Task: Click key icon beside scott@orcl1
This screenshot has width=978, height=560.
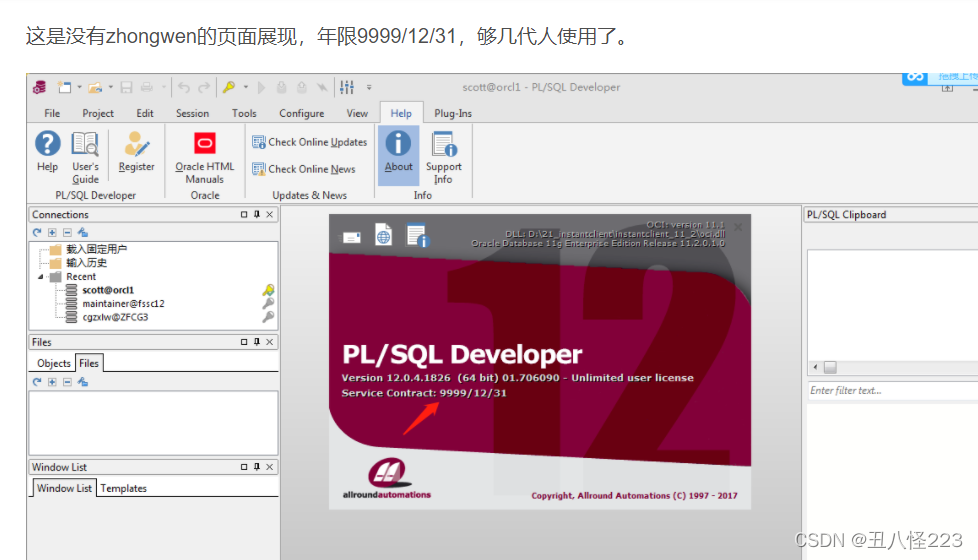Action: click(x=268, y=290)
